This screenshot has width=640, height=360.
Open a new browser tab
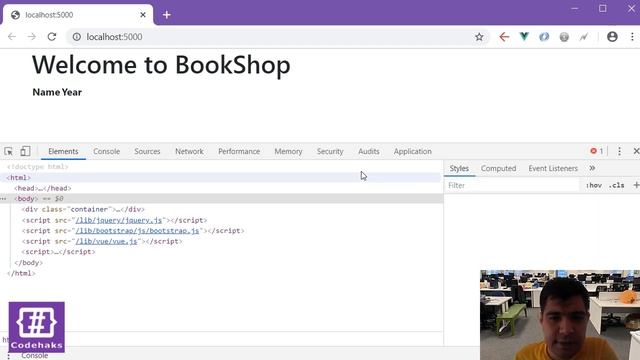[x=167, y=15]
